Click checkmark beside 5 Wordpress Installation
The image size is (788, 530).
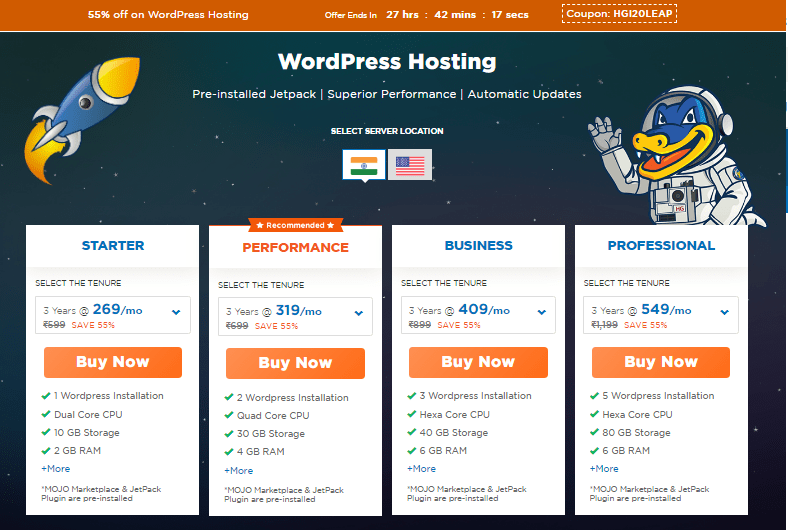point(594,395)
